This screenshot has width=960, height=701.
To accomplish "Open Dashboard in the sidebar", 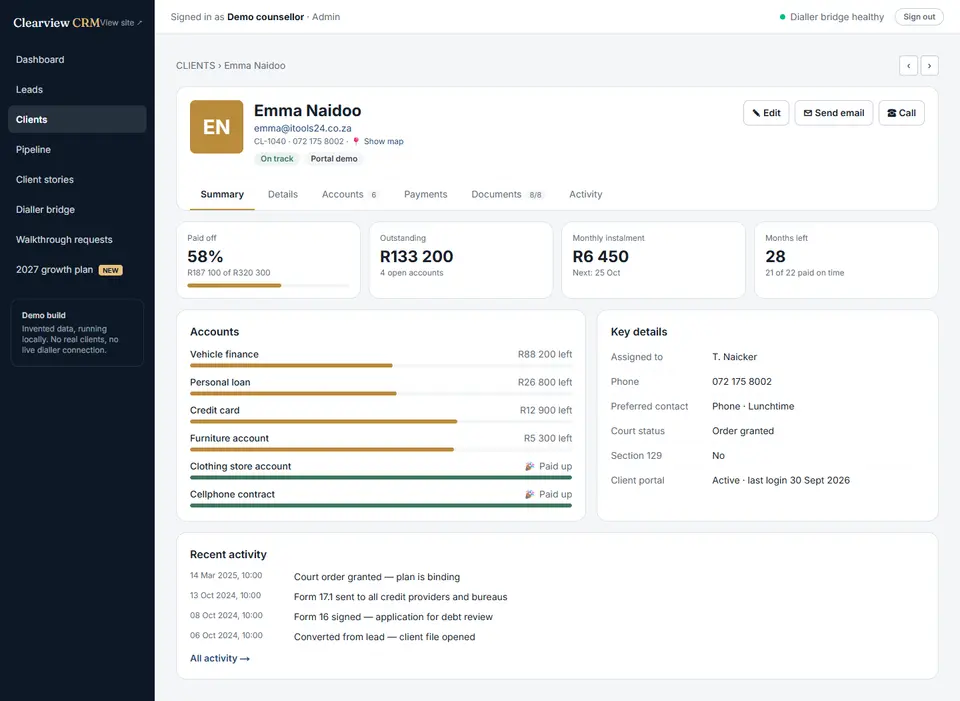I will click(77, 59).
